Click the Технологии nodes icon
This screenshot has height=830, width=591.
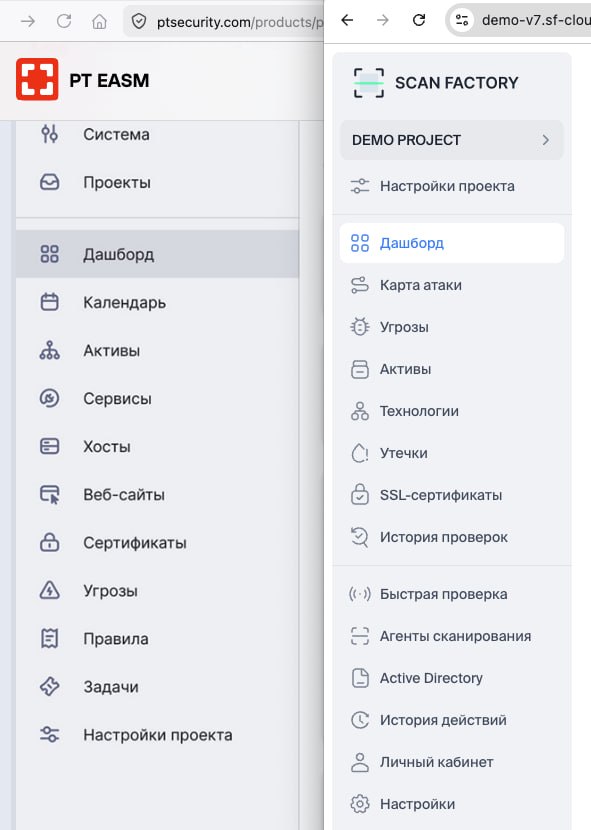[x=360, y=411]
